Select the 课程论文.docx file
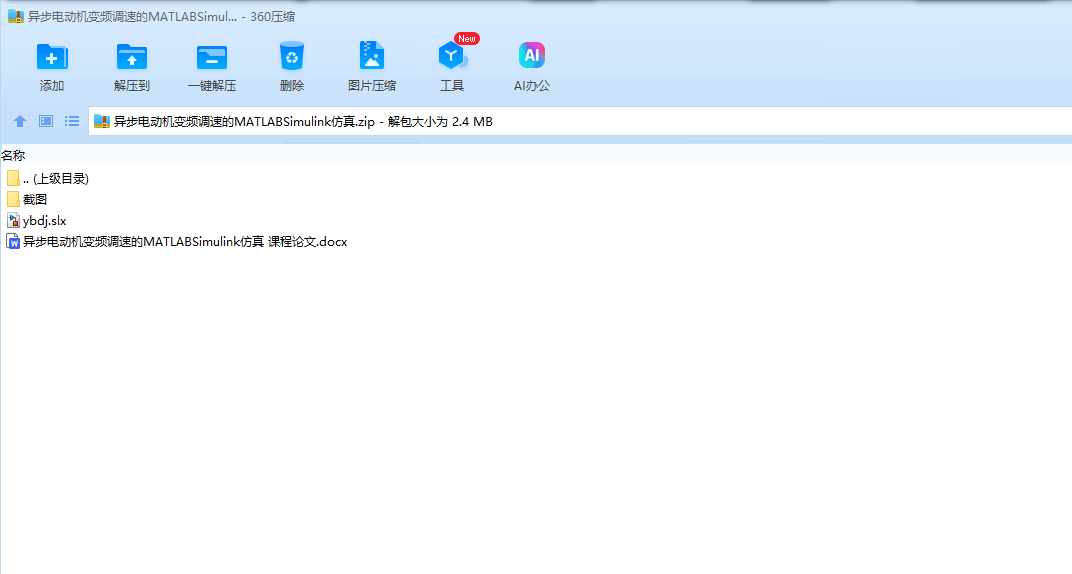Viewport: 1072px width, 574px height. click(177, 242)
